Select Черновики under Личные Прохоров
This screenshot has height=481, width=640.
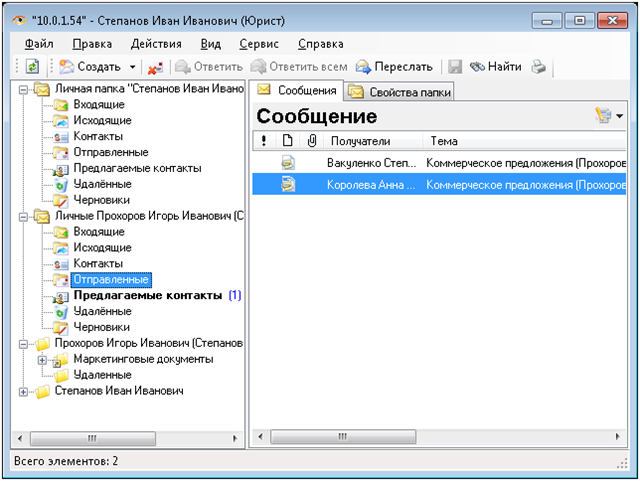click(102, 327)
